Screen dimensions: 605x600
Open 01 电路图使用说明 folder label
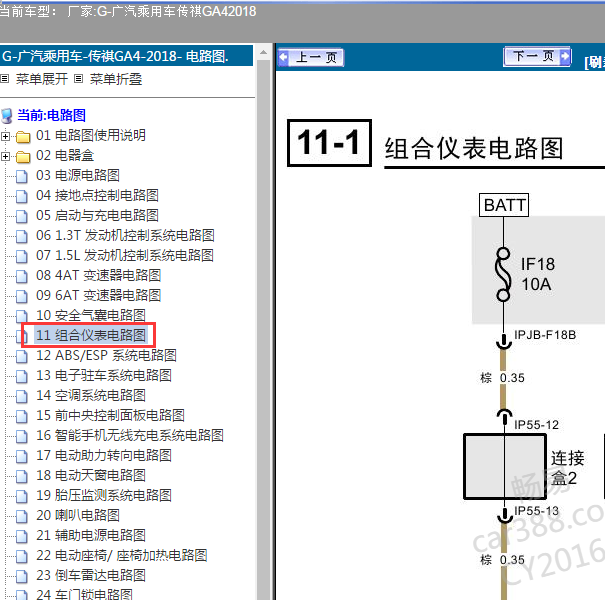pos(91,135)
